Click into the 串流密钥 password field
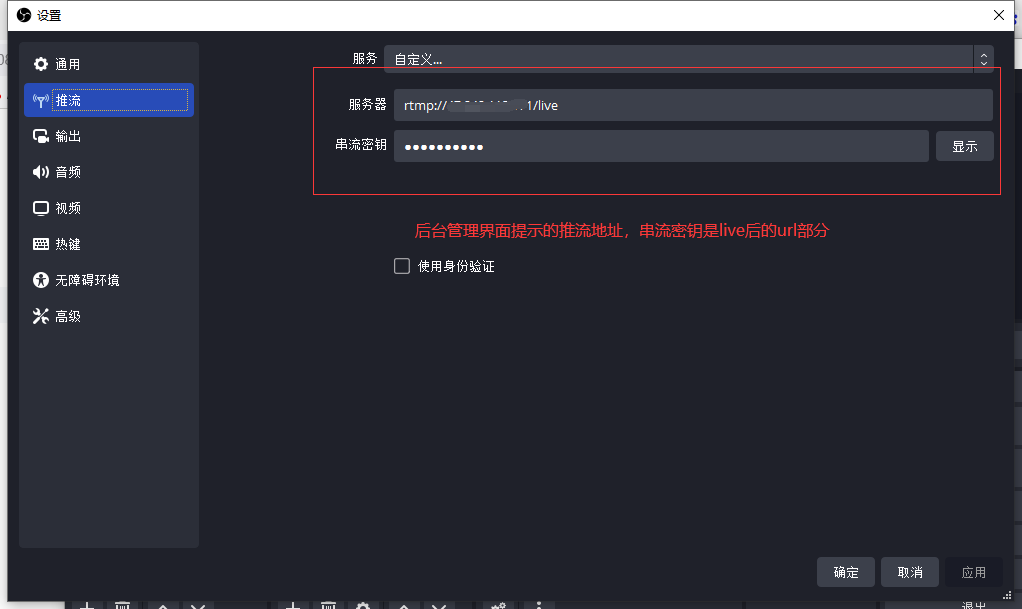The image size is (1022, 609). 660,146
